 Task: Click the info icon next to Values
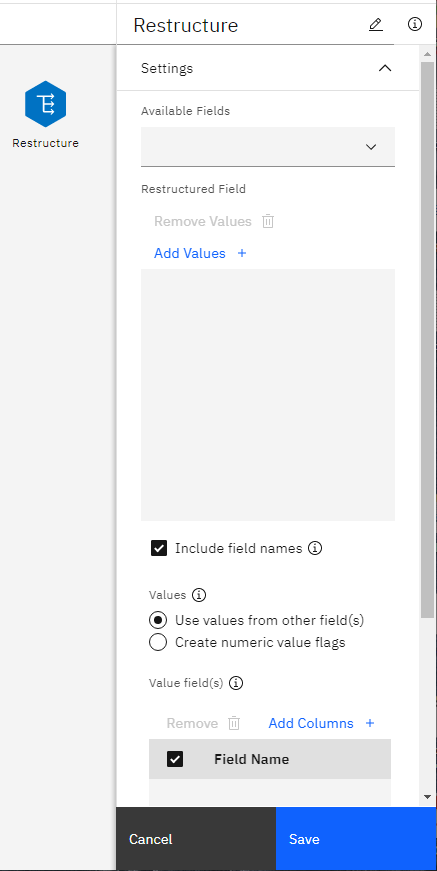pyautogui.click(x=199, y=595)
